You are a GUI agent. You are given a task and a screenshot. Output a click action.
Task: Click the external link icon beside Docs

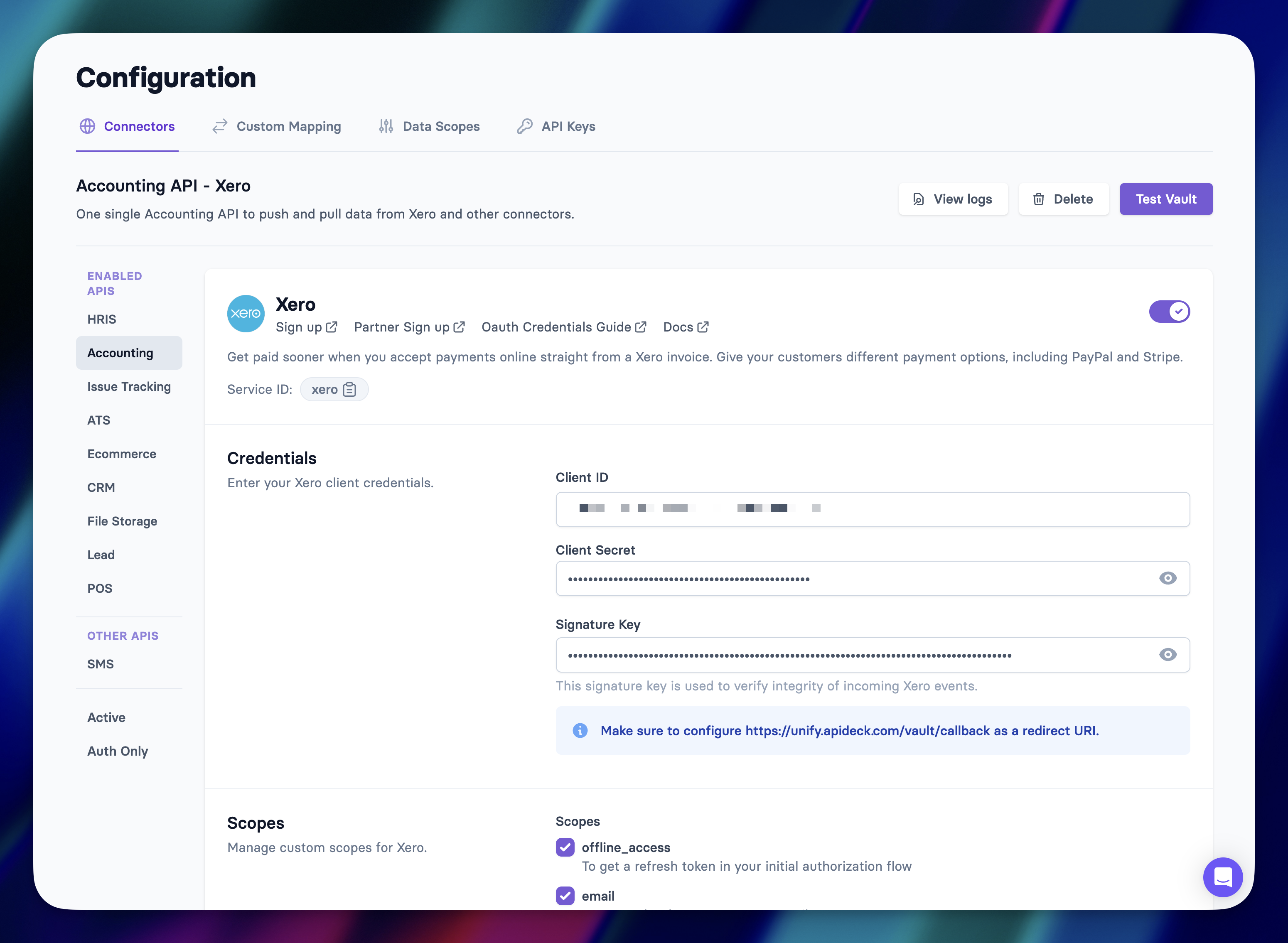click(703, 327)
